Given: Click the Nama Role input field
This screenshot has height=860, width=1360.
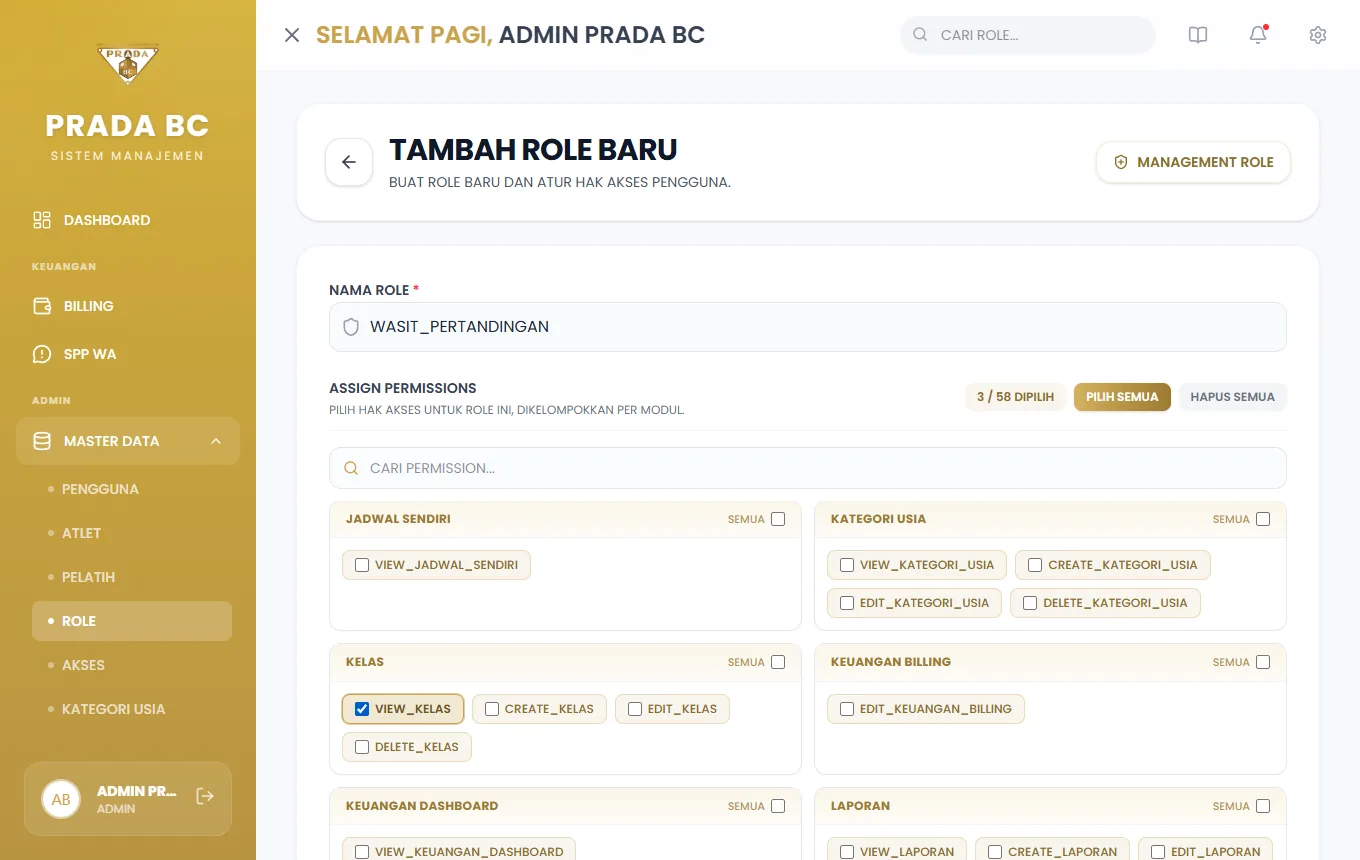Looking at the screenshot, I should click(808, 327).
